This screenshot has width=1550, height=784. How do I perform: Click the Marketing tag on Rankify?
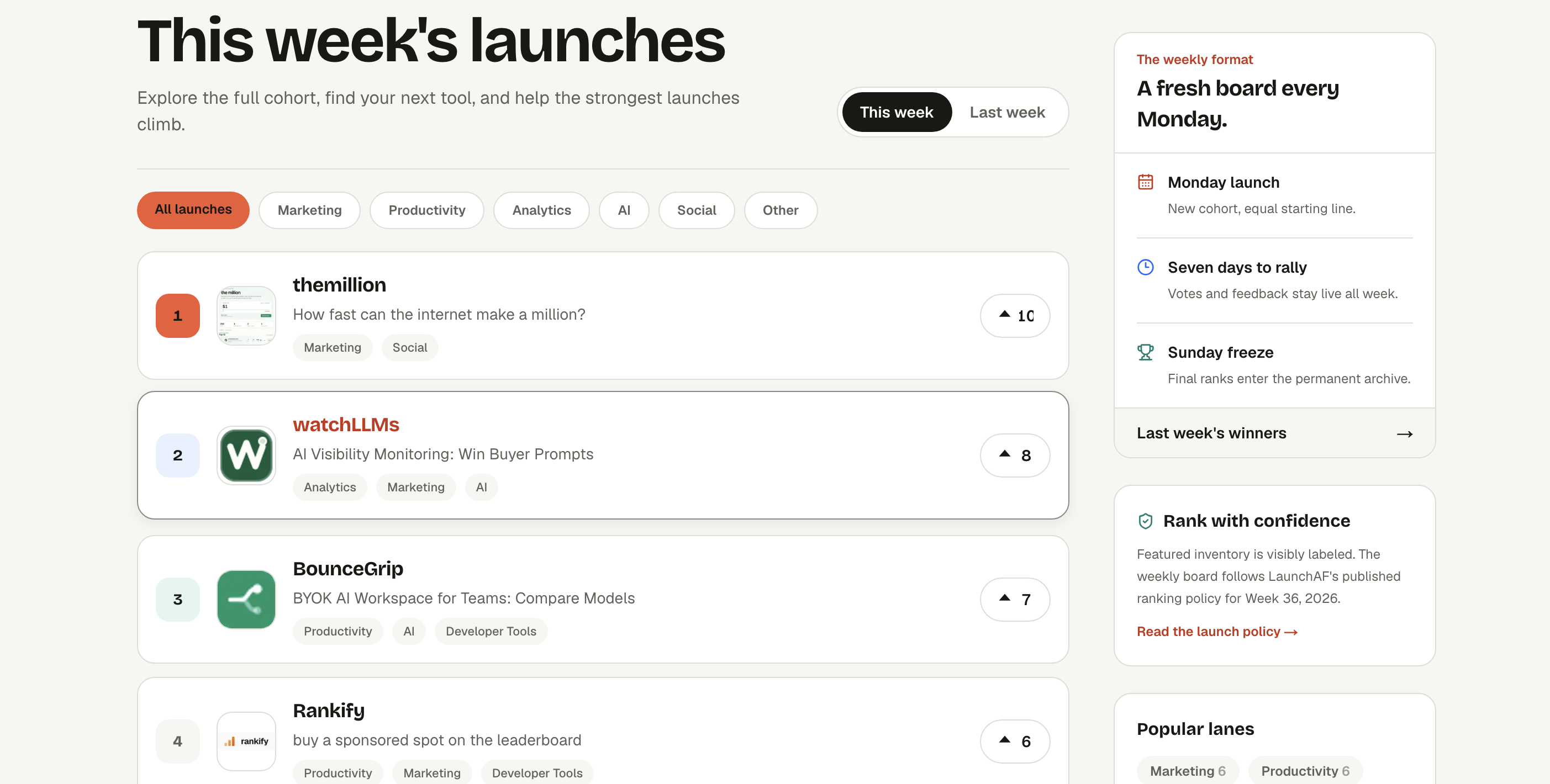(432, 773)
